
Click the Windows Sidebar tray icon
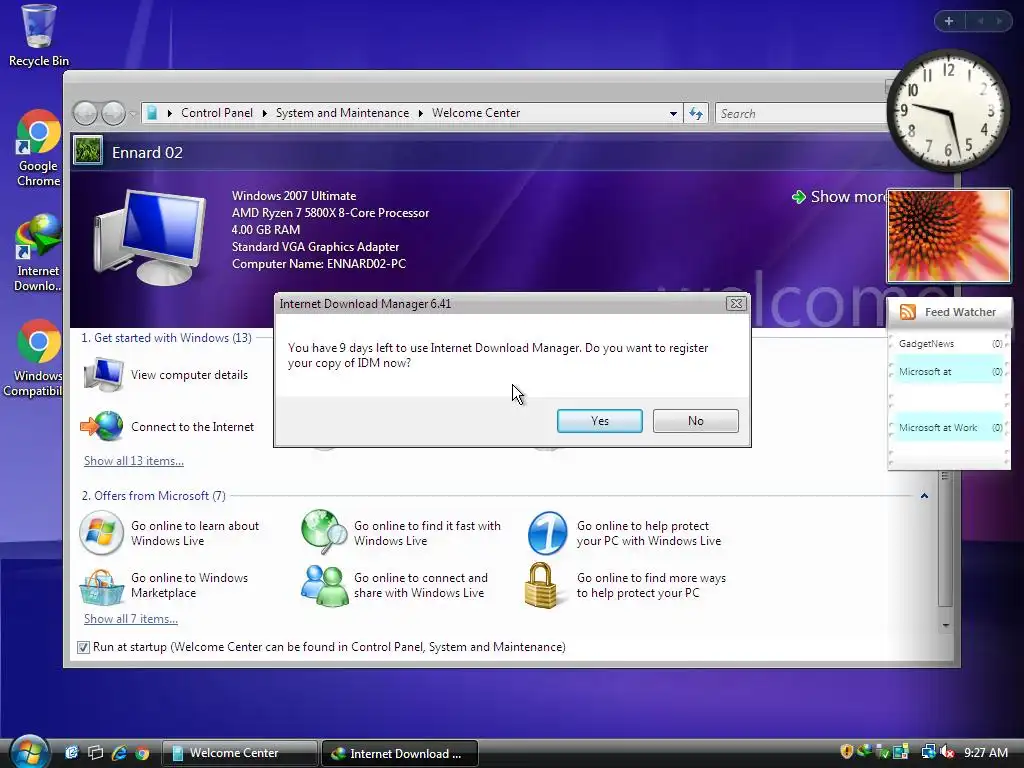tap(901, 752)
